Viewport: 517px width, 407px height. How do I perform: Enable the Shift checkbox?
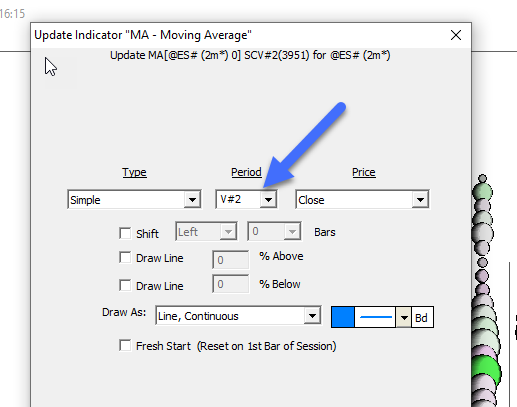pos(125,233)
